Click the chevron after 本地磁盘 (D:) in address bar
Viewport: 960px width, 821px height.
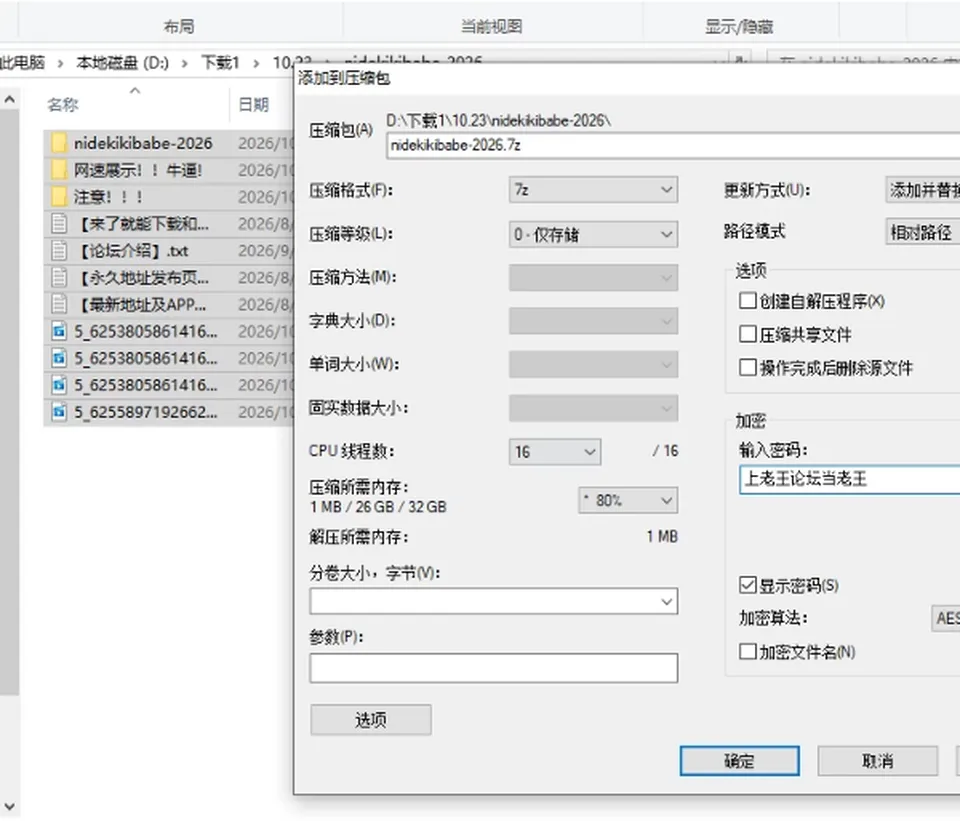pyautogui.click(x=184, y=63)
